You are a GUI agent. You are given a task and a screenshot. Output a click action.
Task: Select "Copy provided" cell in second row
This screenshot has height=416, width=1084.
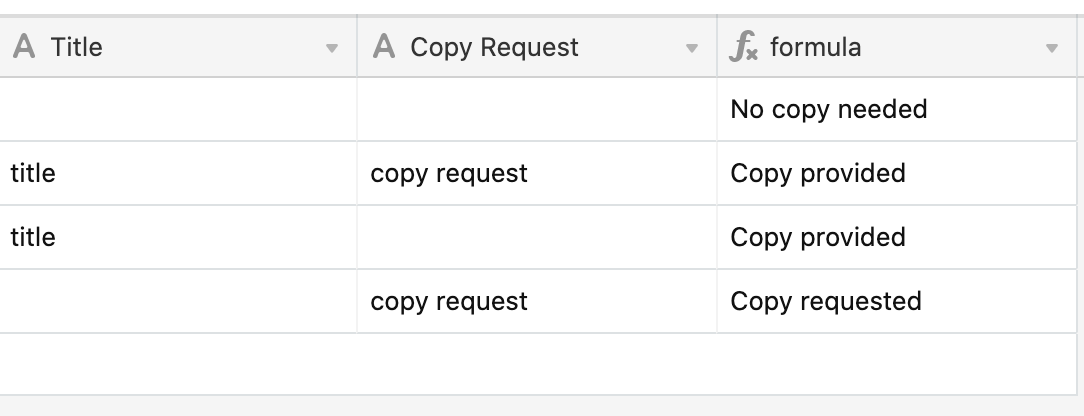click(897, 173)
